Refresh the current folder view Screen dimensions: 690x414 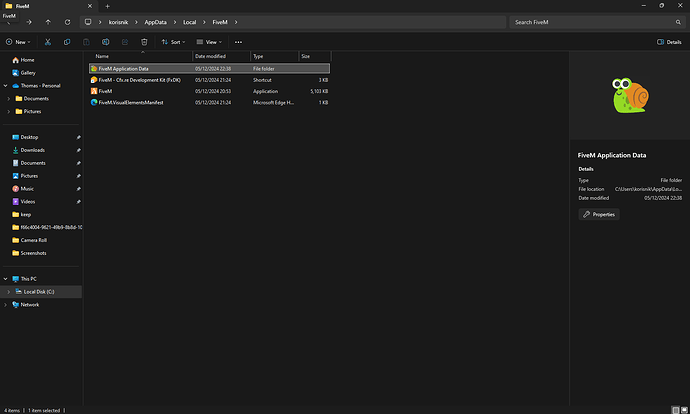tap(67, 22)
